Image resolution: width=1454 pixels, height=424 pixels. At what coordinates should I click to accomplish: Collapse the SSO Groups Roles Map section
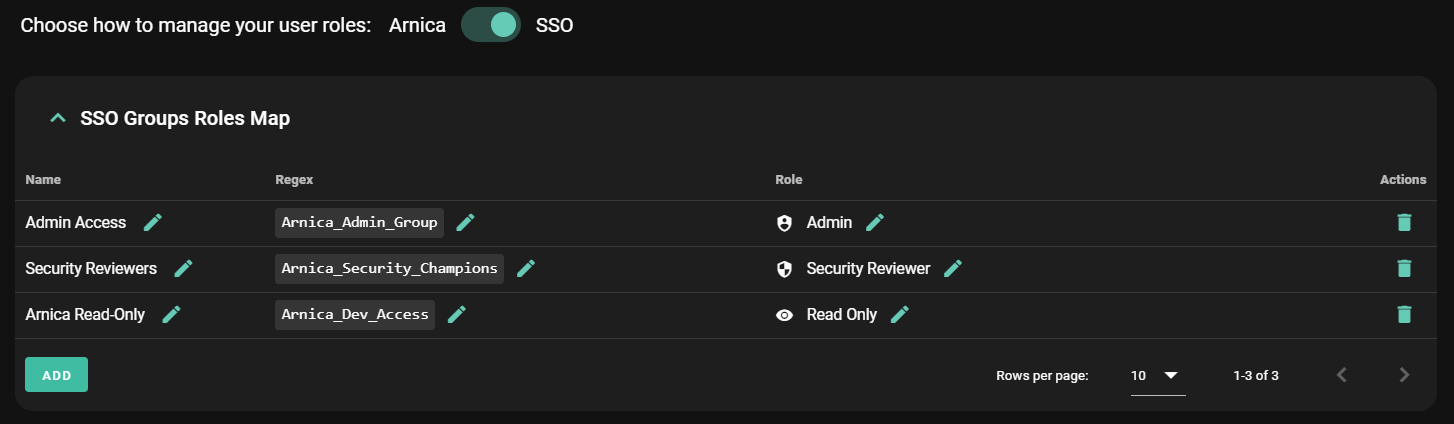click(57, 119)
